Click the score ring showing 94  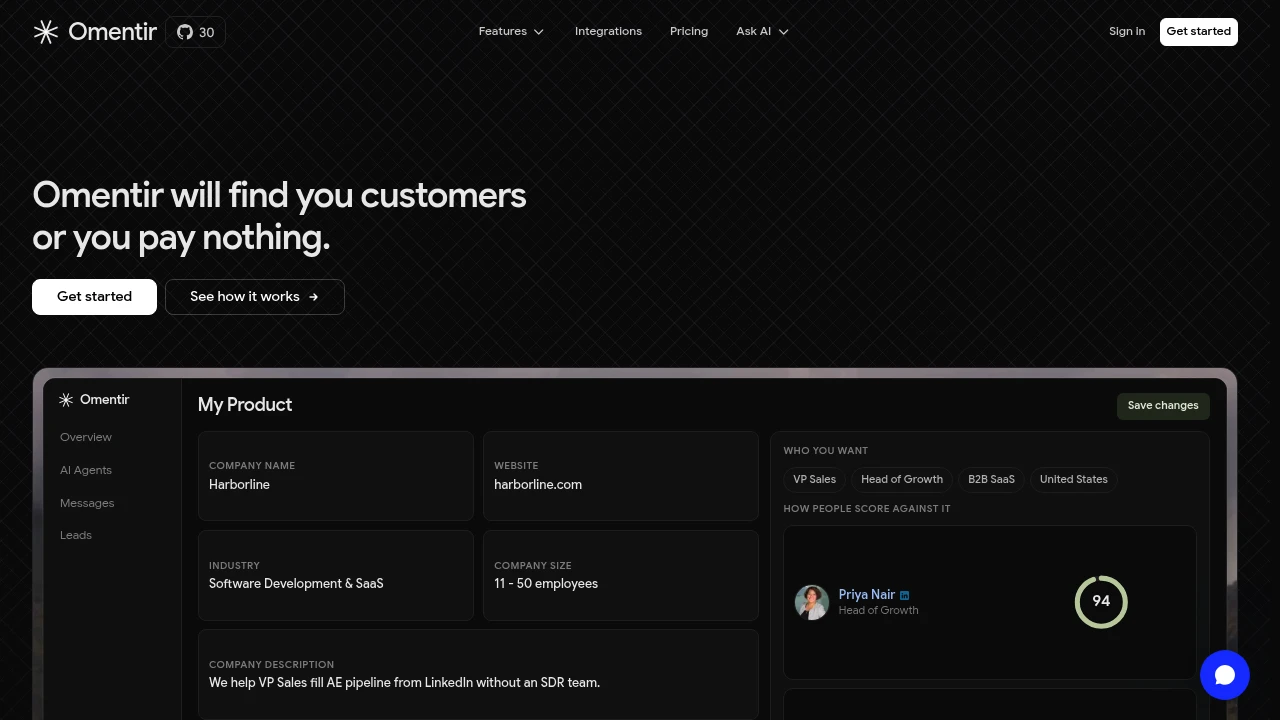point(1101,602)
